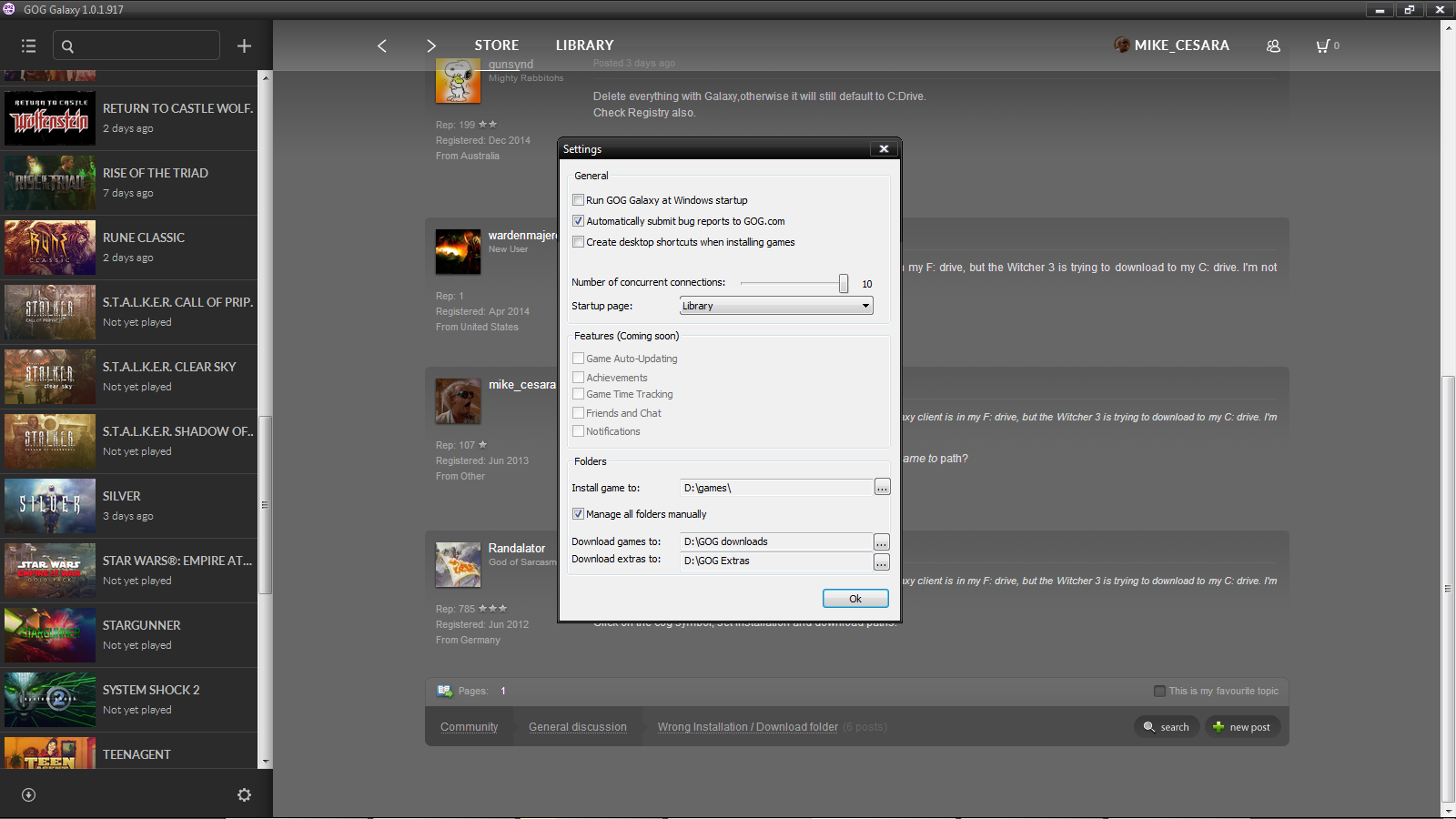Close the Settings dialog

pos(883,148)
